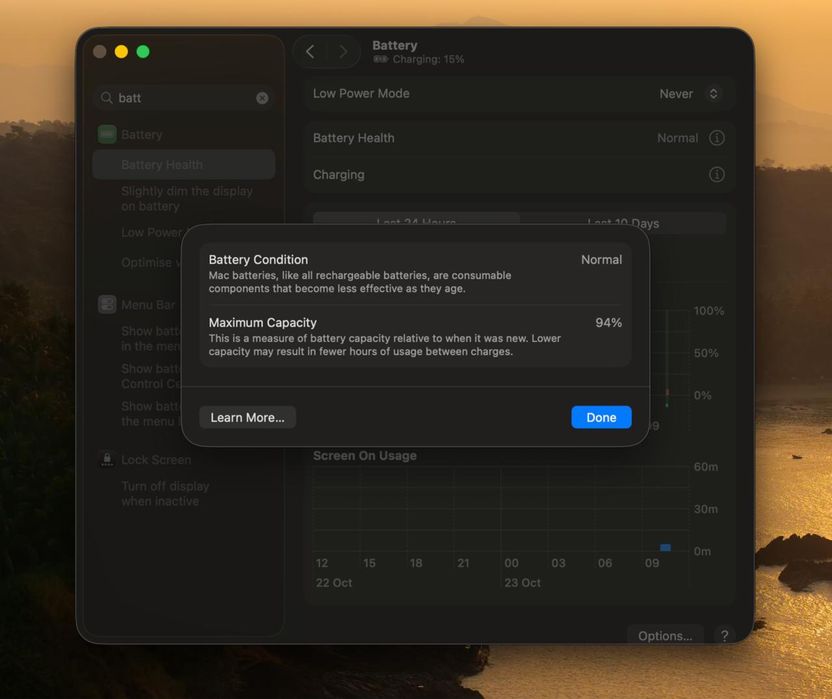Click the Done button
This screenshot has width=832, height=699.
pyautogui.click(x=601, y=417)
